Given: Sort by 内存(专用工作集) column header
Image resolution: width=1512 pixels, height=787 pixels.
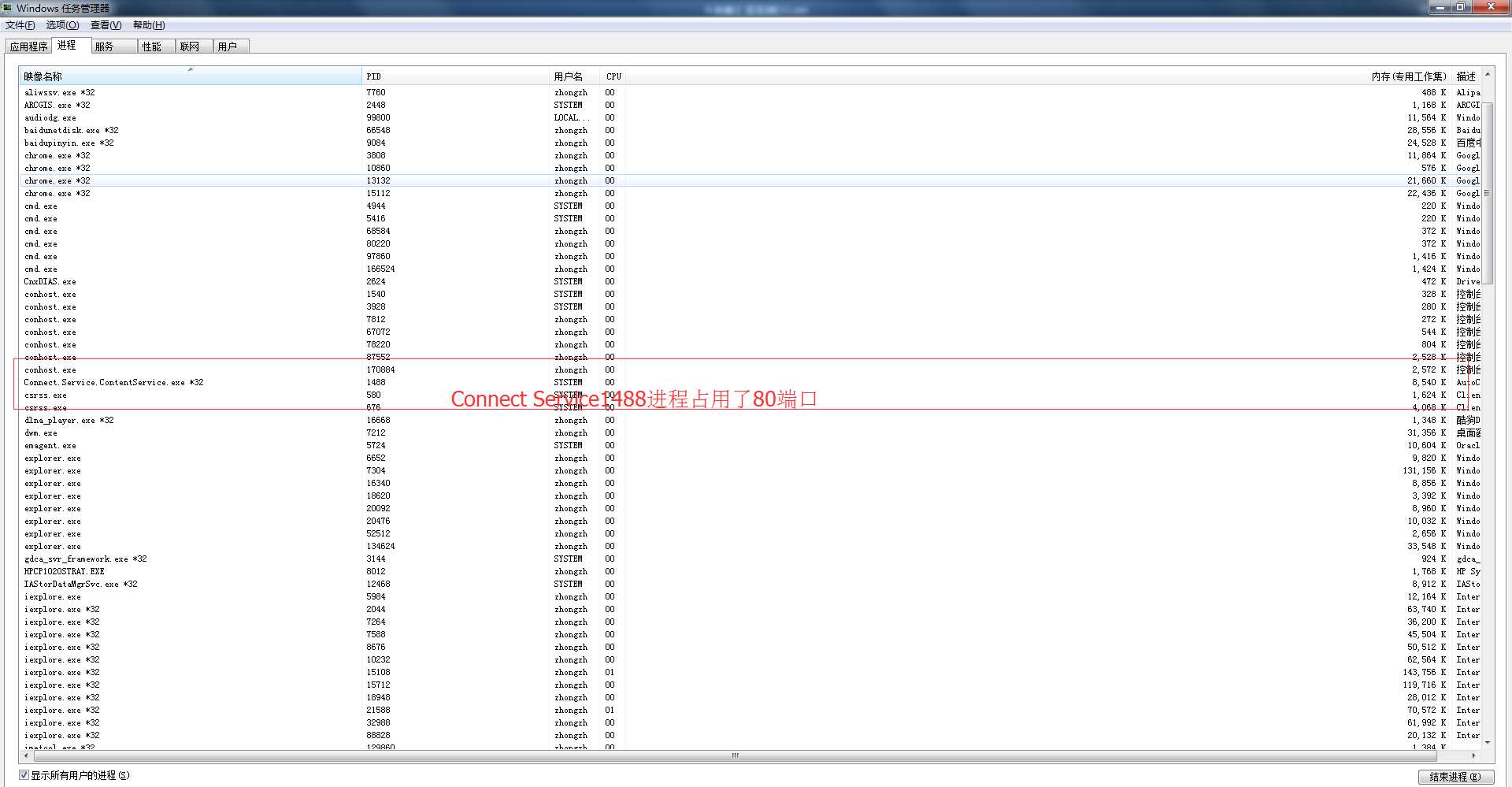Looking at the screenshot, I should (1039, 76).
